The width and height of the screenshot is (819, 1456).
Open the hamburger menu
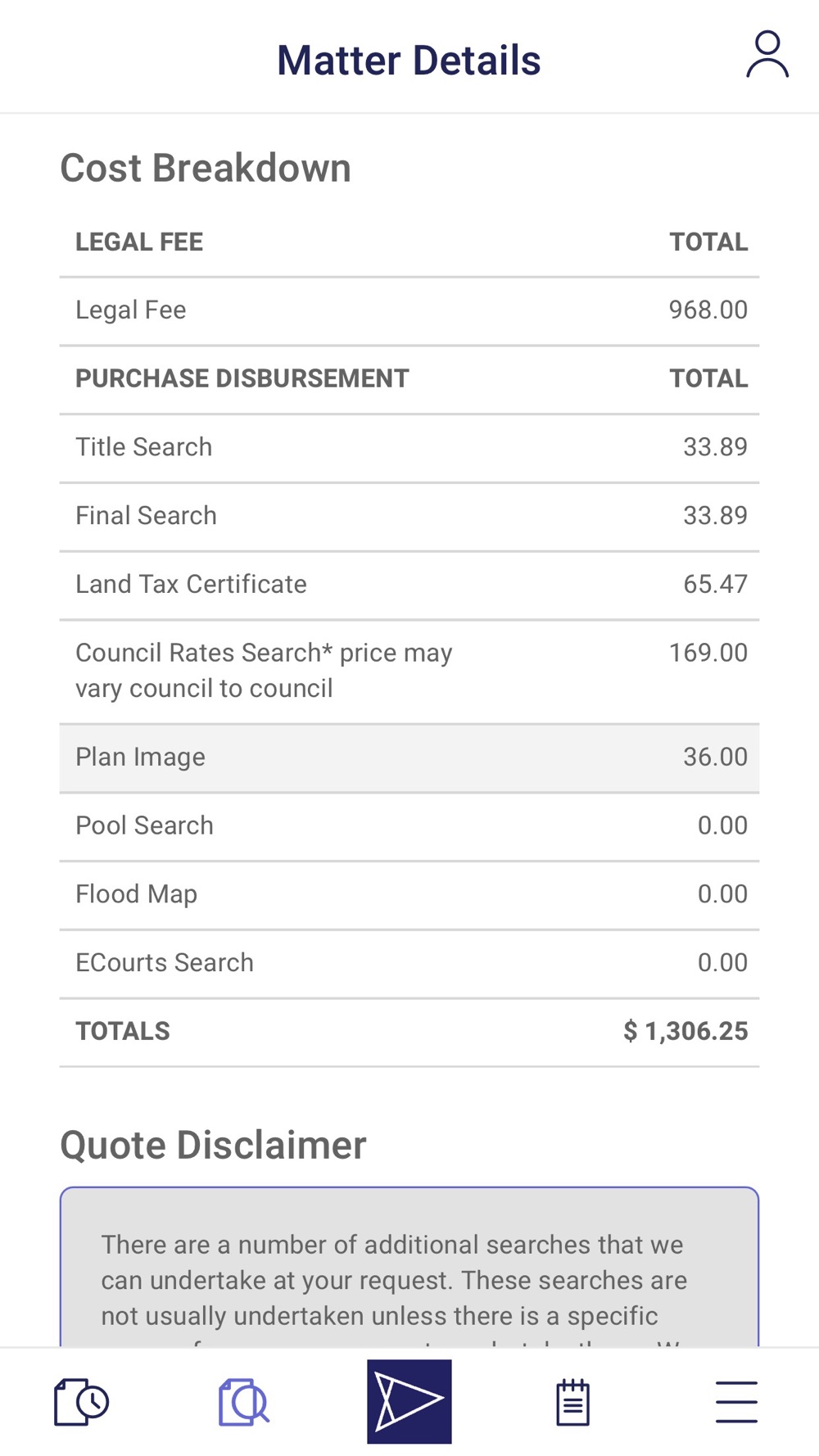pos(736,1402)
